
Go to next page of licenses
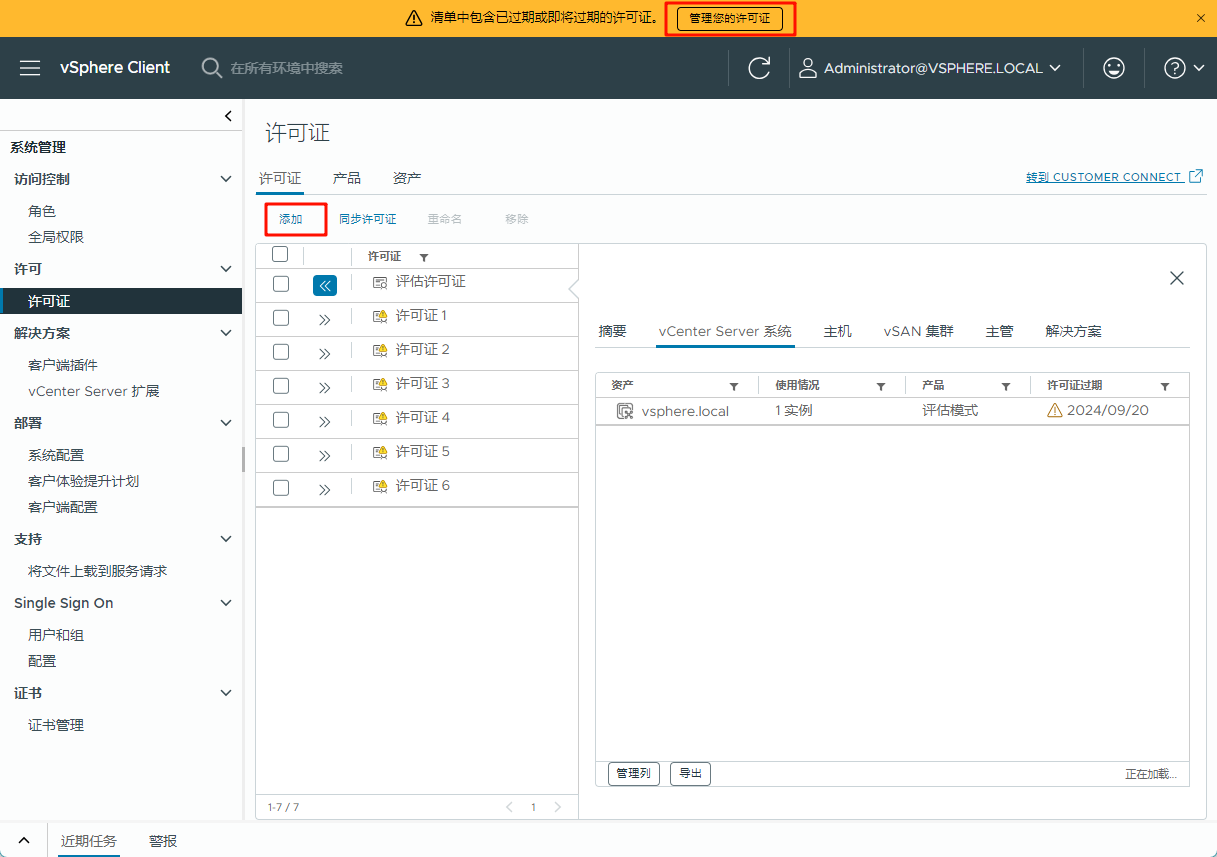click(558, 807)
